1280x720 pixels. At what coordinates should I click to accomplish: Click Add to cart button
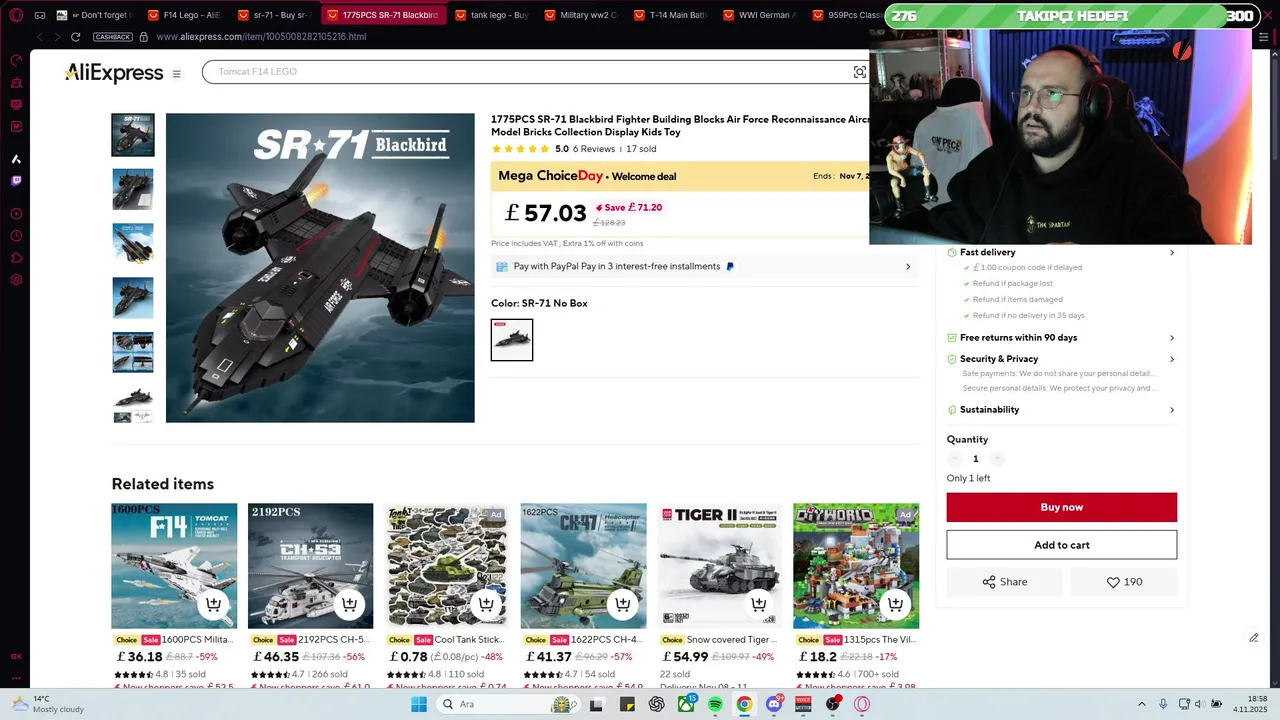point(1061,545)
